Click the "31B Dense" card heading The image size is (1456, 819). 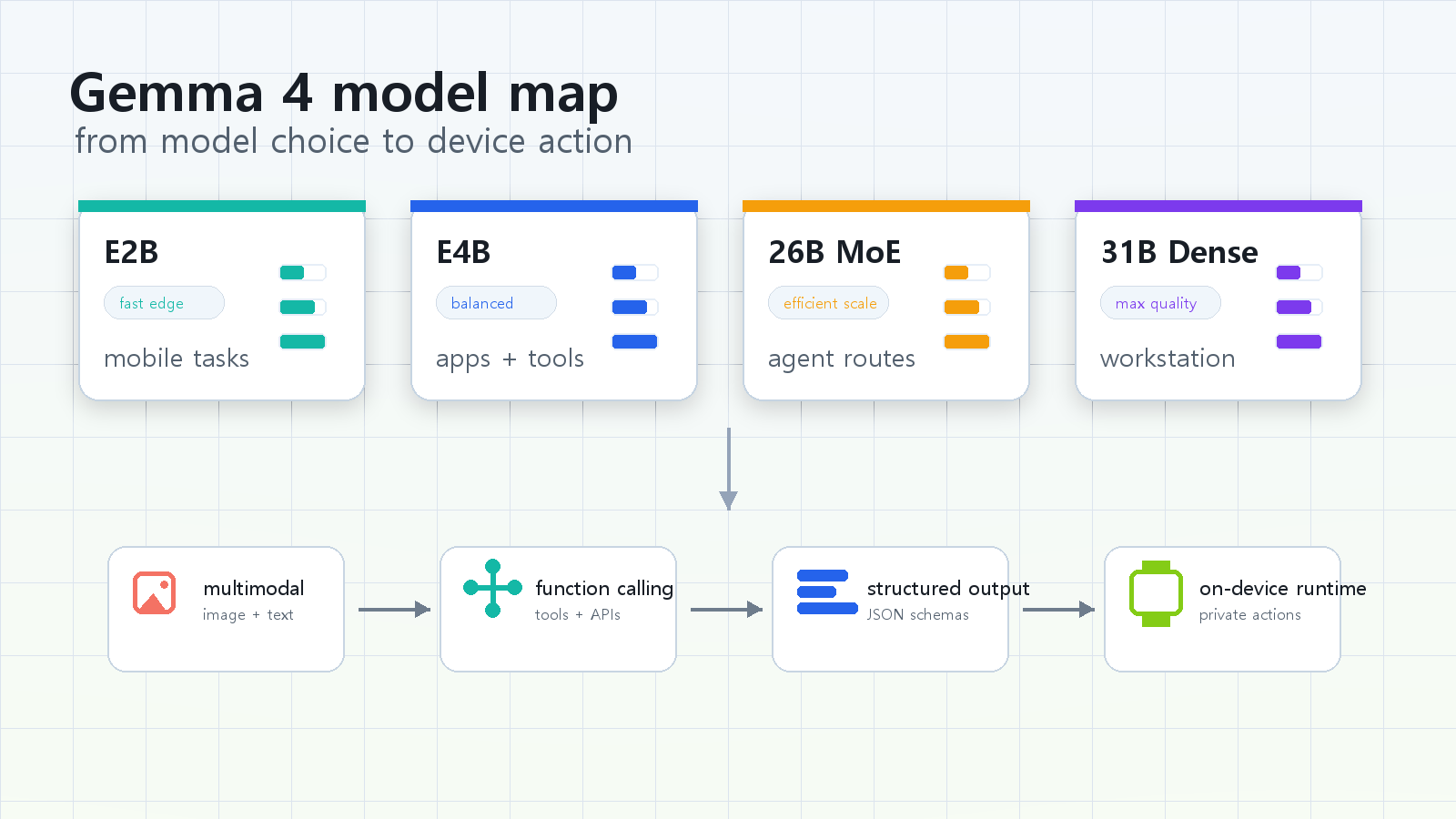(1179, 252)
